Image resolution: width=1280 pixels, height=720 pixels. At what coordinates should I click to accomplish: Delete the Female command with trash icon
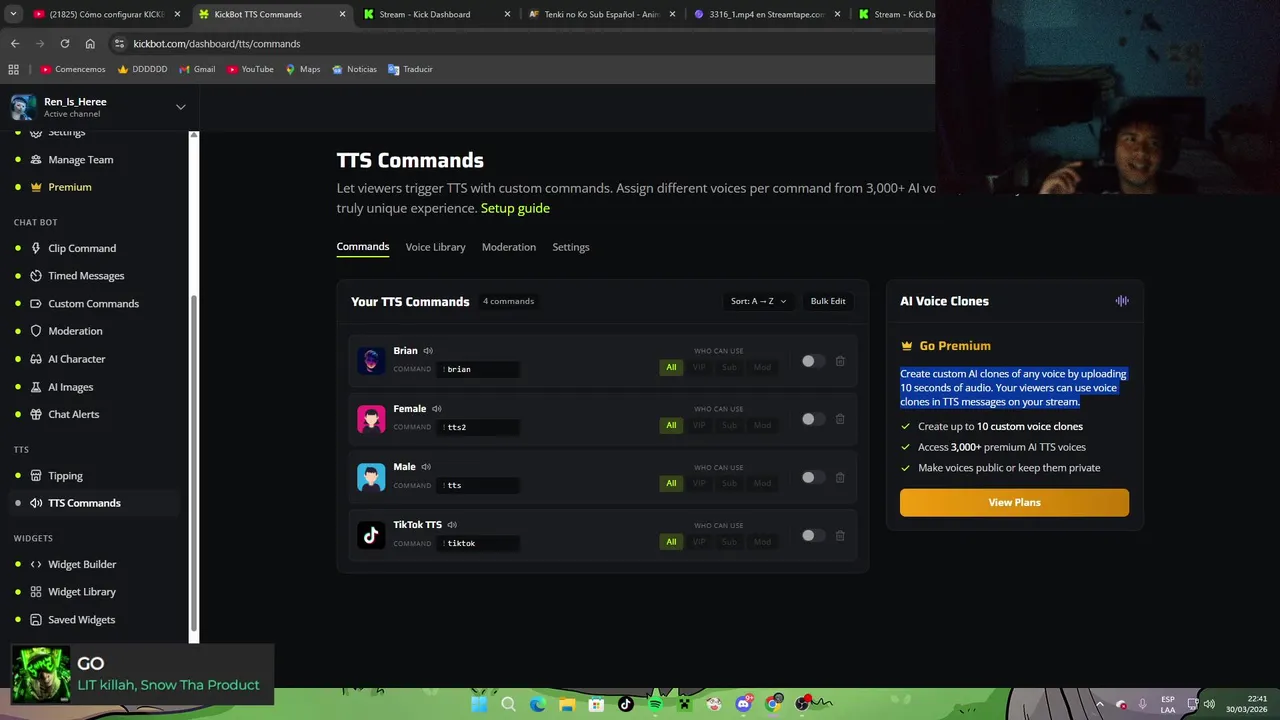tap(840, 419)
